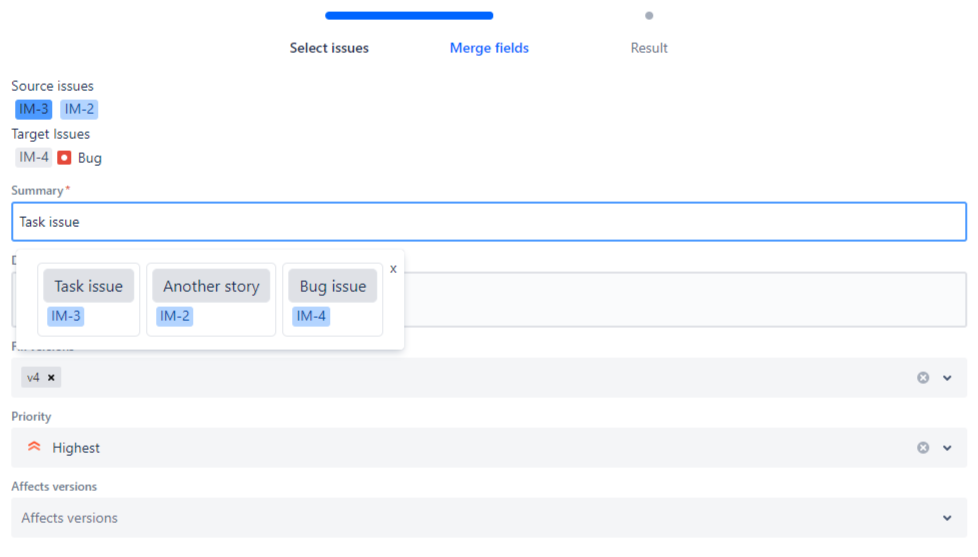This screenshot has height=557, width=978.
Task: Expand the Fix versions dropdown
Action: pos(947,377)
